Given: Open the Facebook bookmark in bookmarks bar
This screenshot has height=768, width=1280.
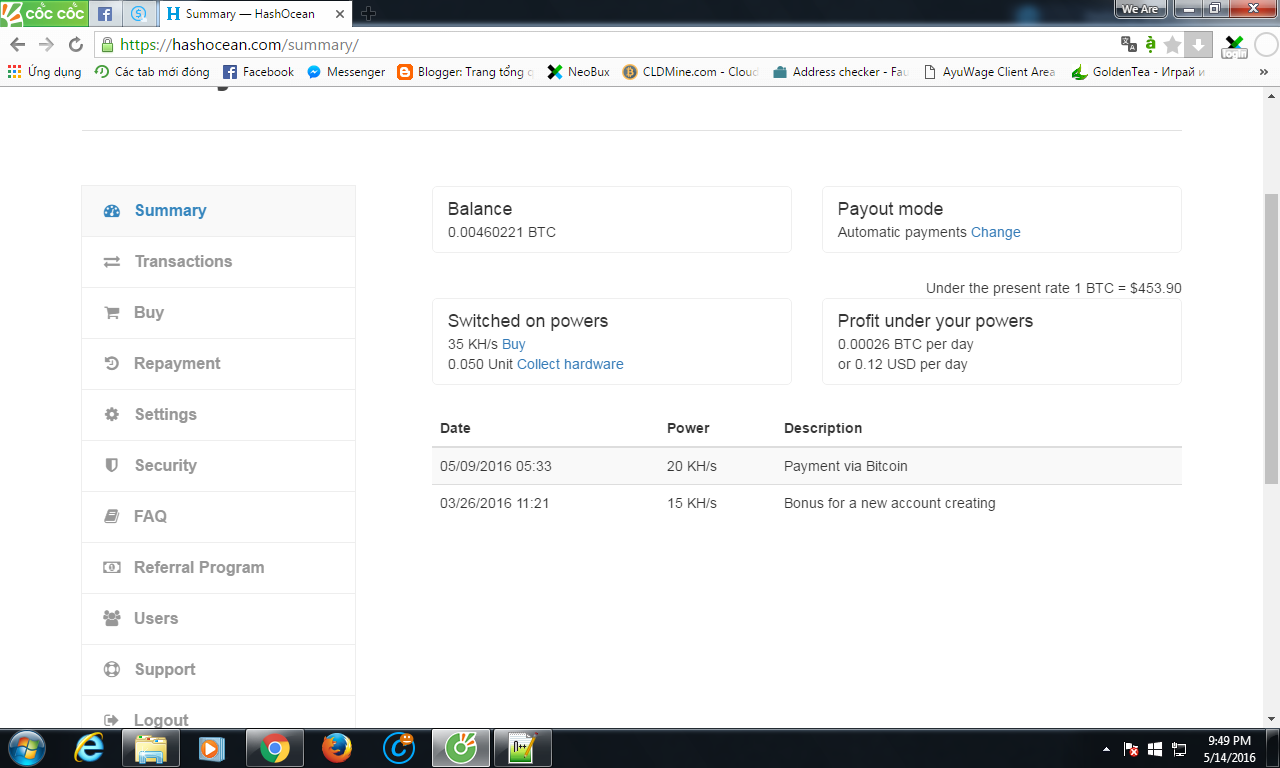Looking at the screenshot, I should point(258,72).
